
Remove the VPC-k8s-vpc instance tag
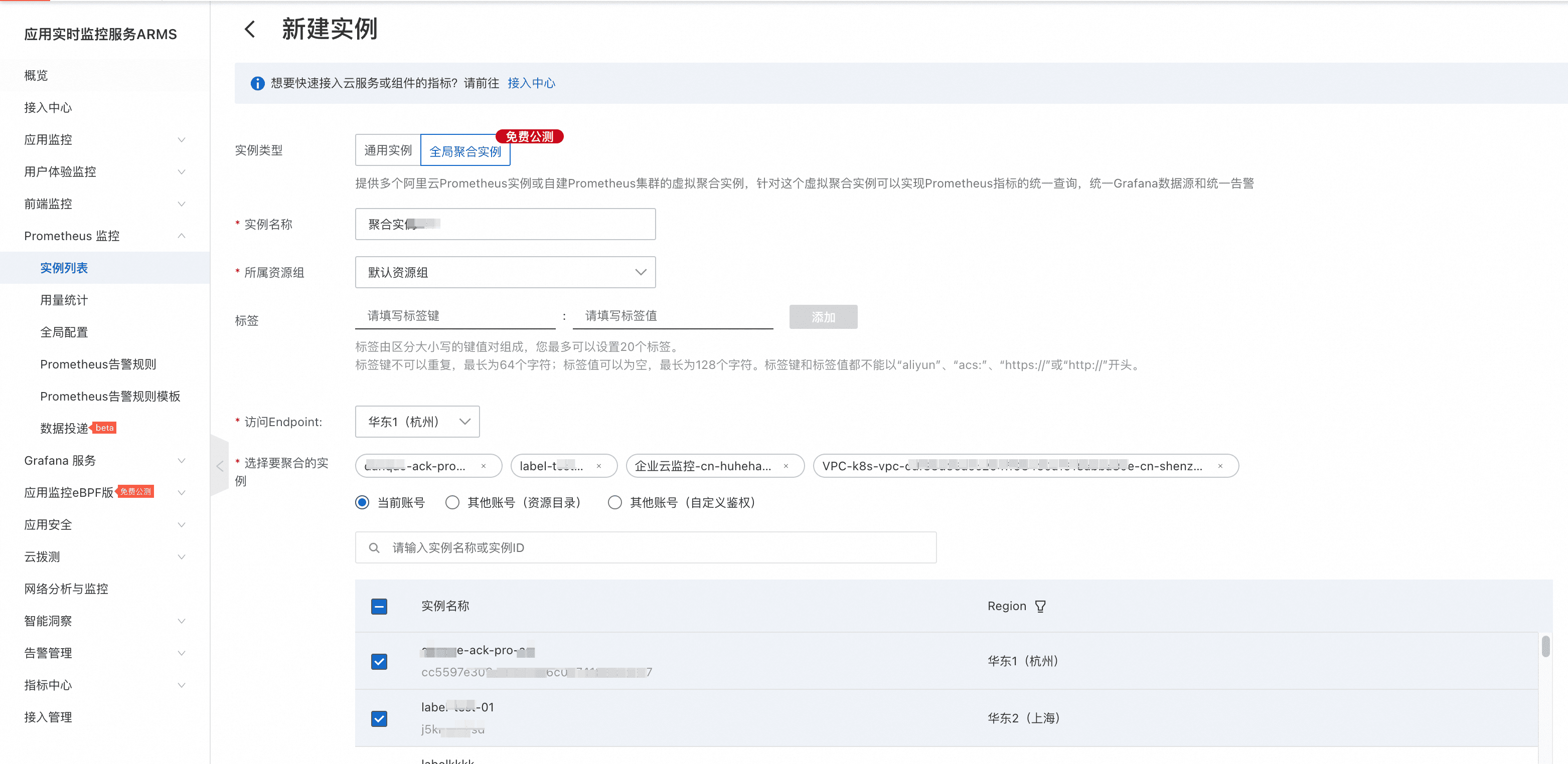1220,466
